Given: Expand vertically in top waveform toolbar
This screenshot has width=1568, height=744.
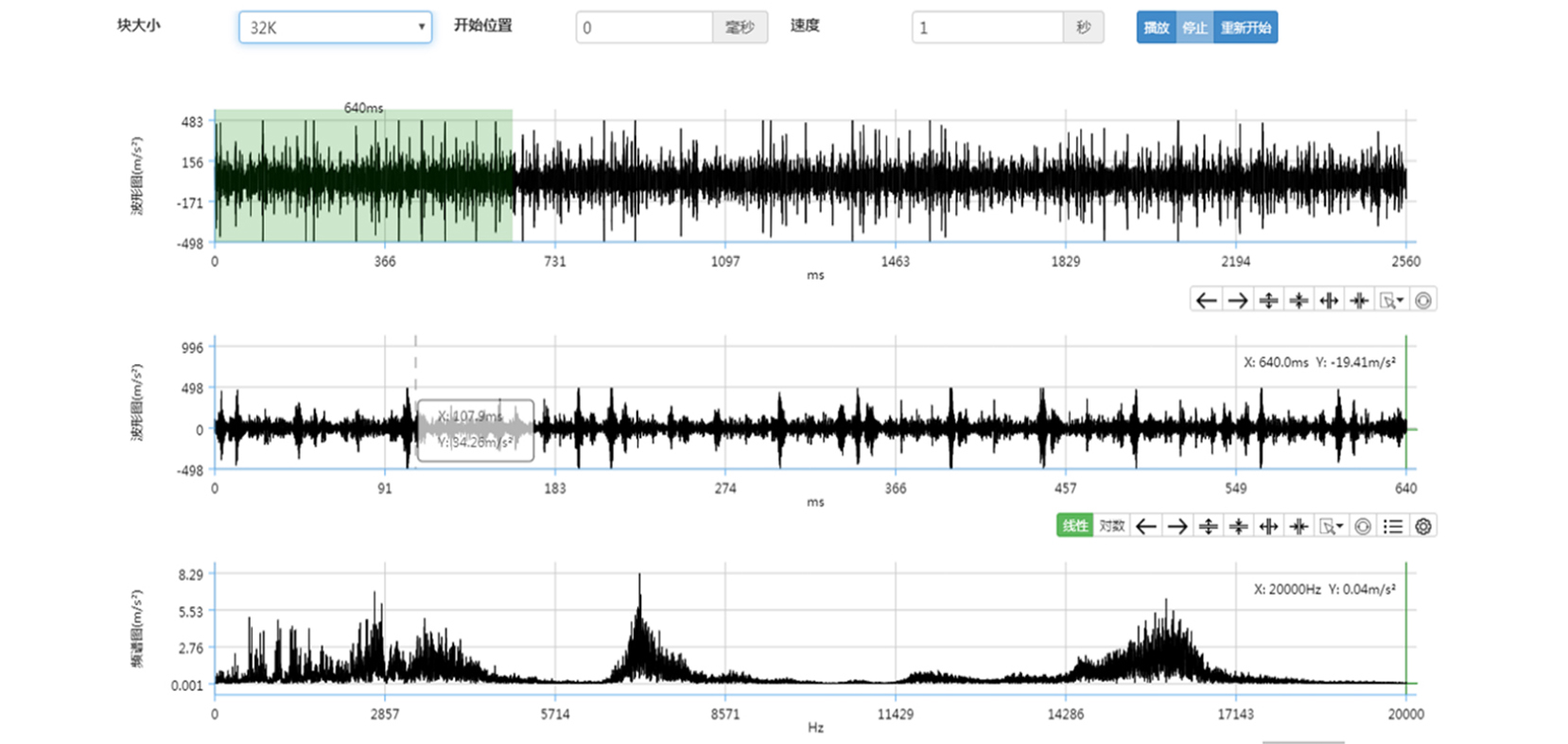Looking at the screenshot, I should 1268,301.
